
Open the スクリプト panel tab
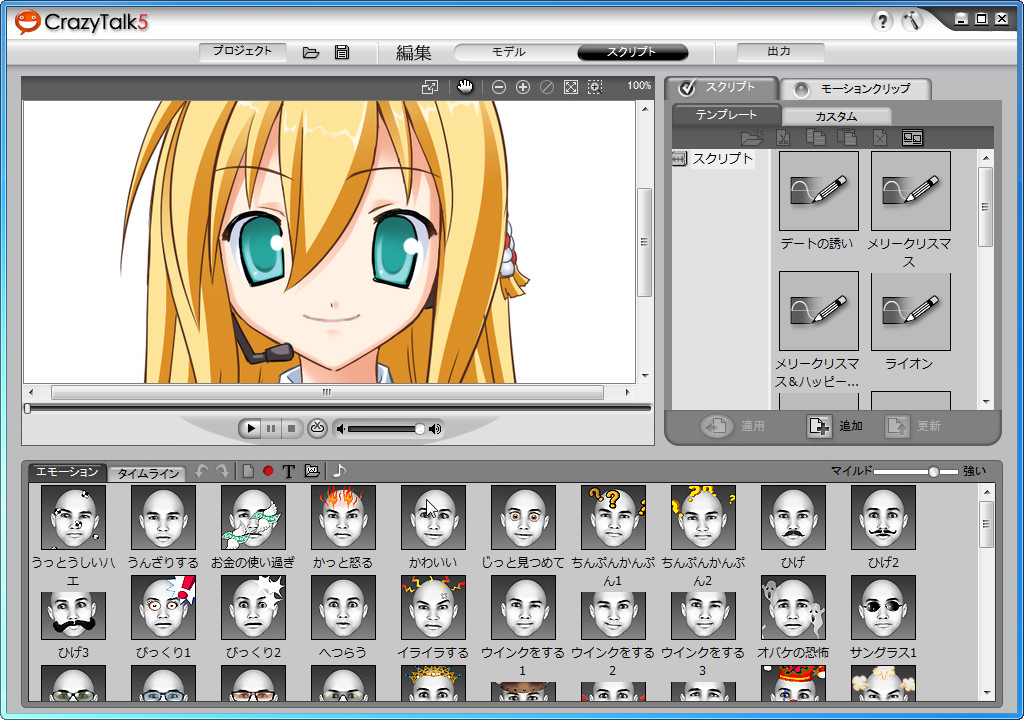(722, 88)
